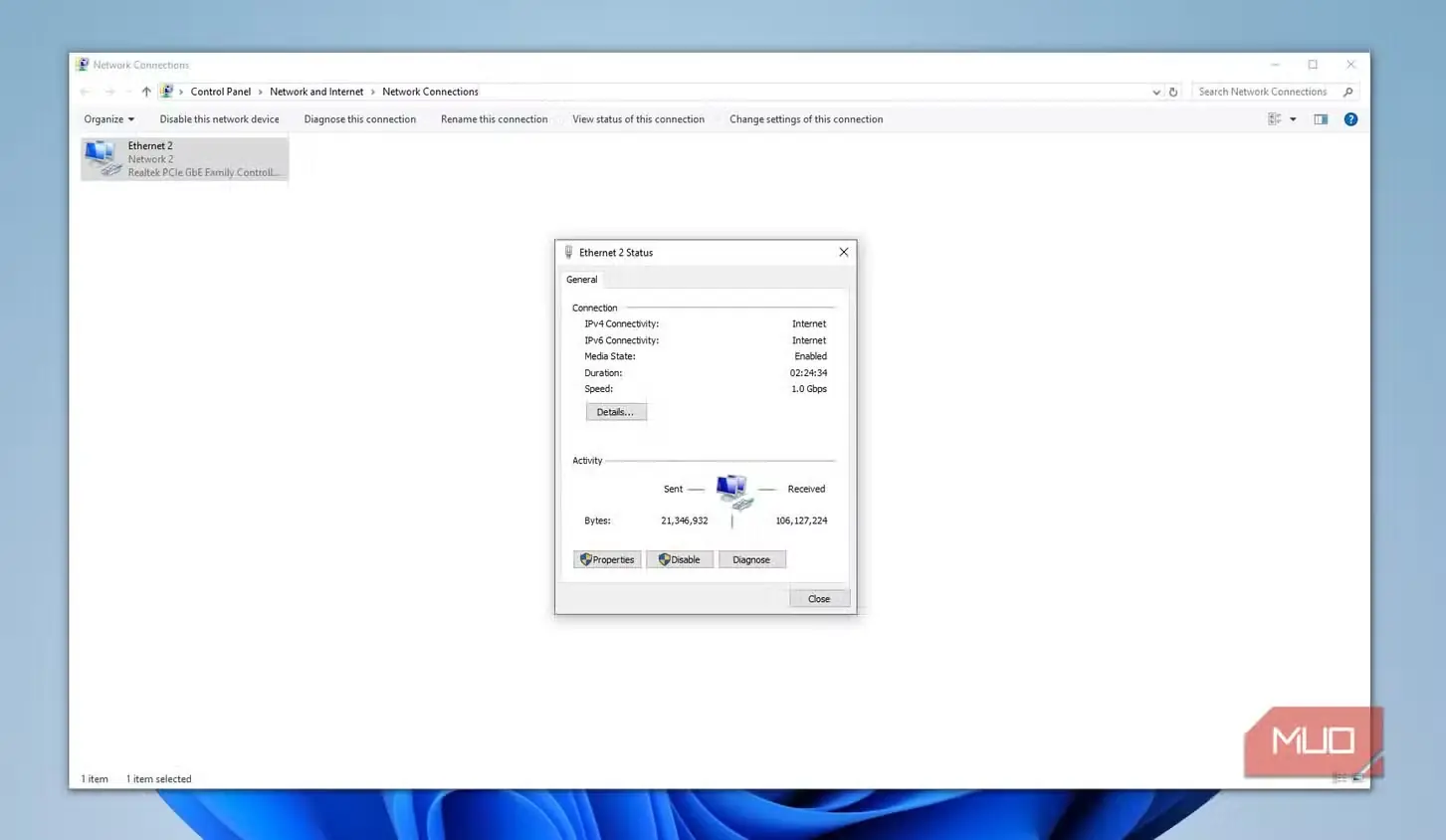Click View status of this connection
The height and width of the screenshot is (840, 1446).
638,119
